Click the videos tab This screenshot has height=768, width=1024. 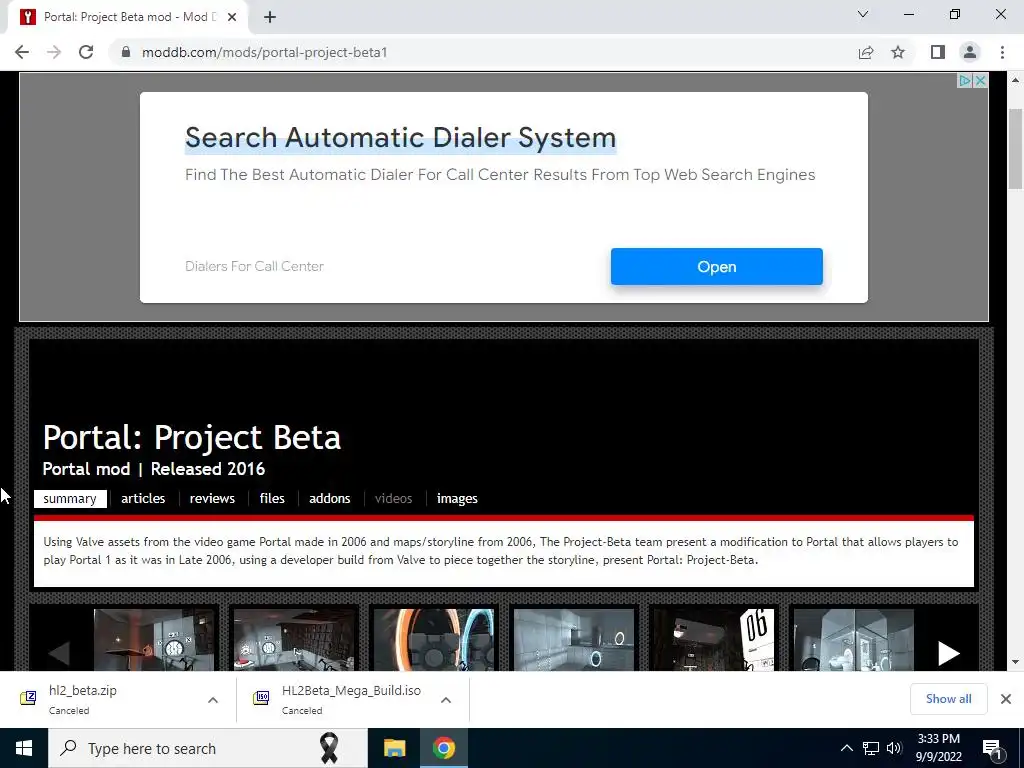(x=393, y=498)
